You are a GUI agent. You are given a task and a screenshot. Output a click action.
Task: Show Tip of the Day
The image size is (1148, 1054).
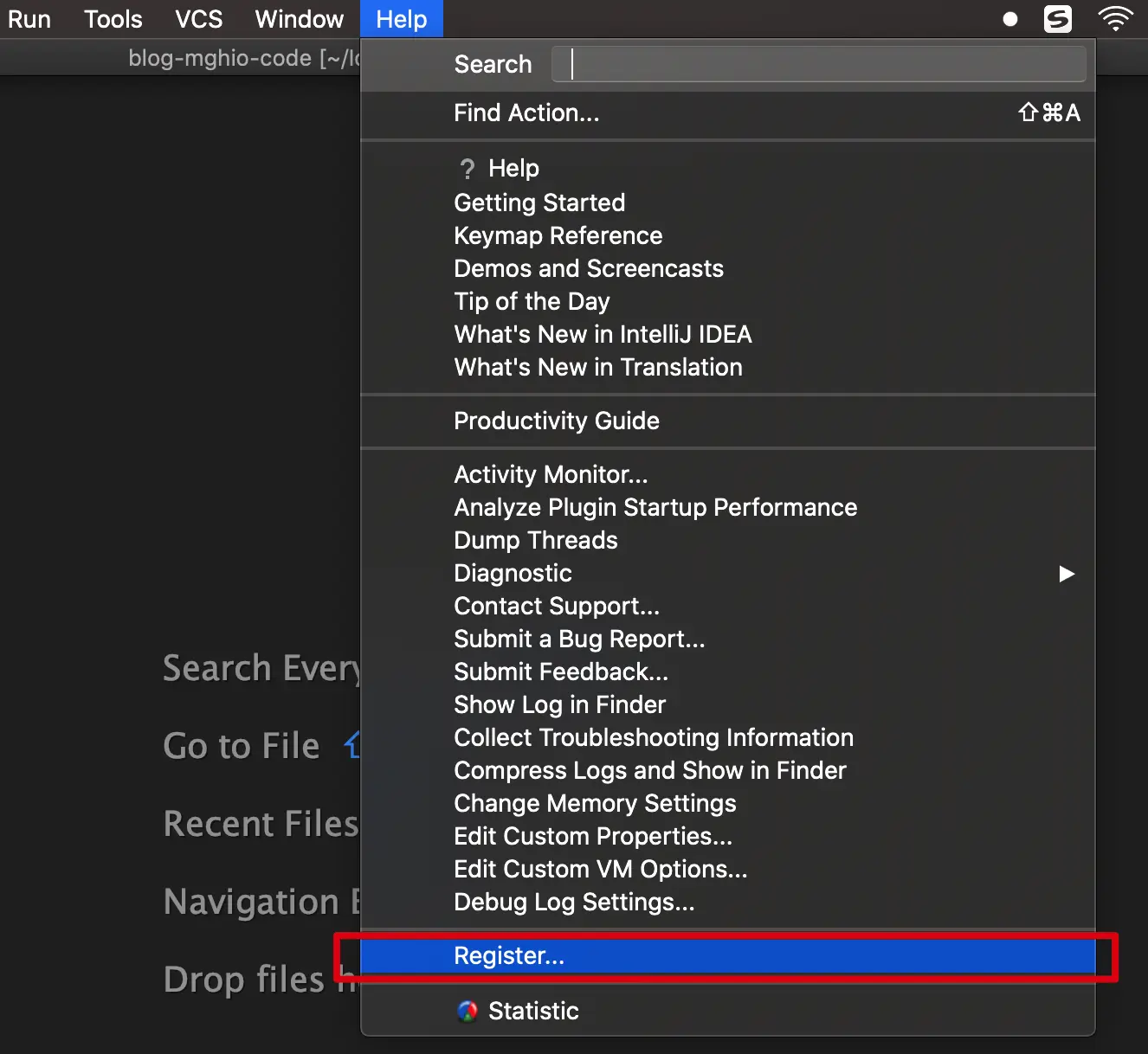tap(728, 301)
